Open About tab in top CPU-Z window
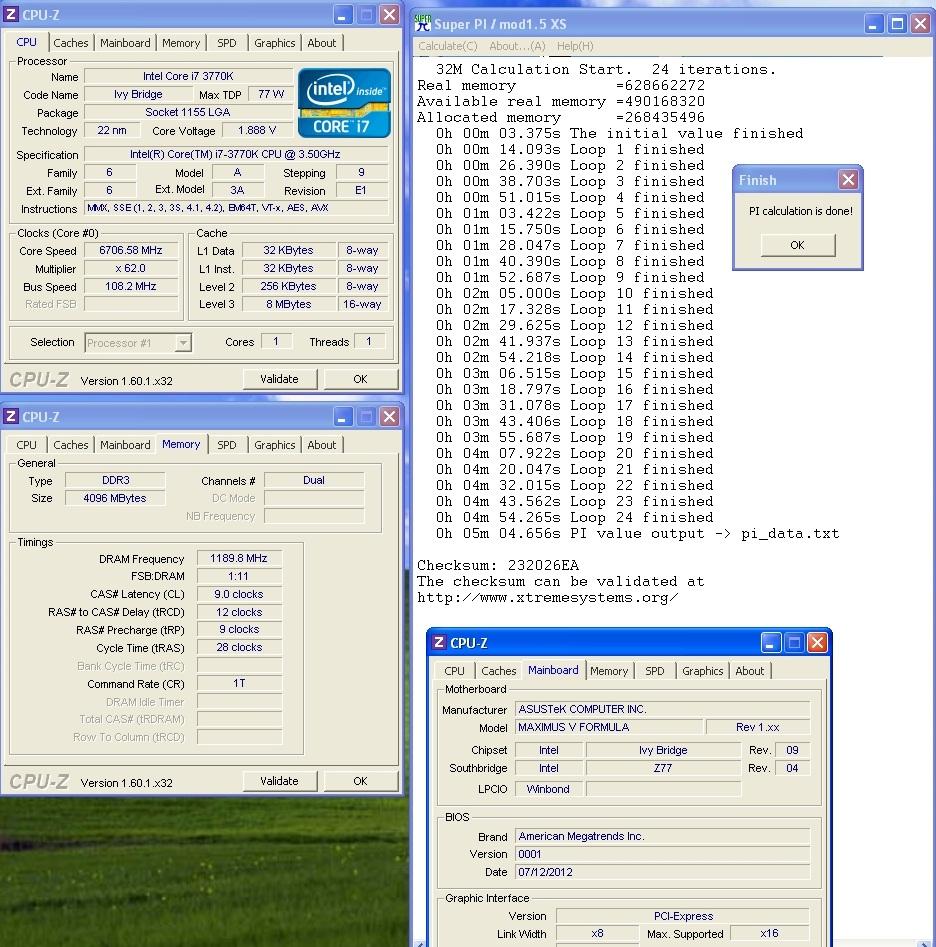This screenshot has width=936, height=947. pos(321,43)
